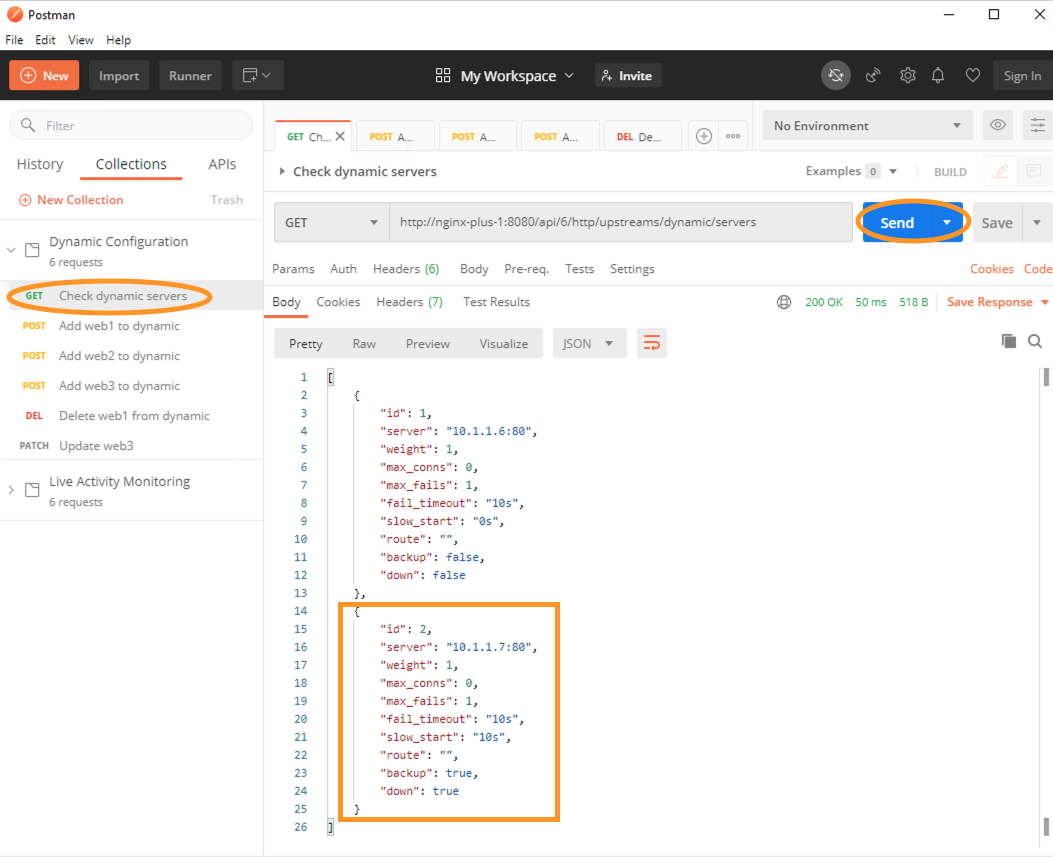Select PATCH Update web3 request
This screenshot has height=857, width=1053.
pos(132,446)
